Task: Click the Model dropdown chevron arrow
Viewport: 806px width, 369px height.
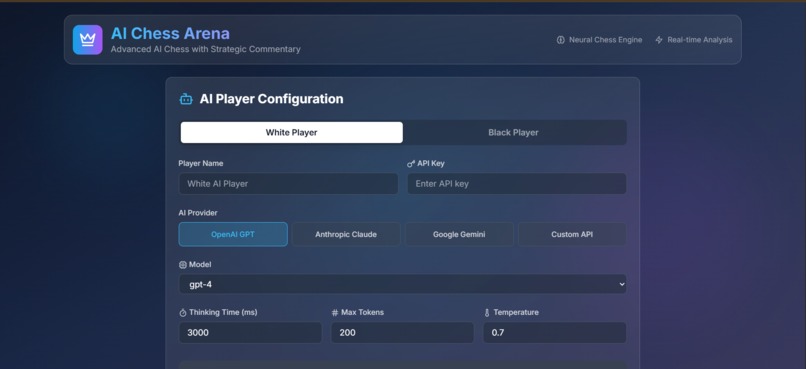Action: (x=622, y=284)
